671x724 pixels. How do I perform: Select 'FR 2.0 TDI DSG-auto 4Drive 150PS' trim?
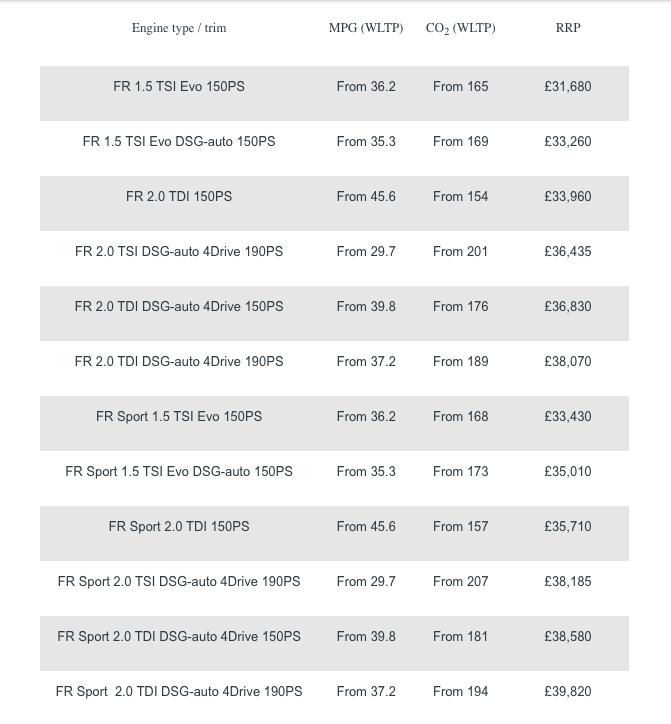[179, 307]
